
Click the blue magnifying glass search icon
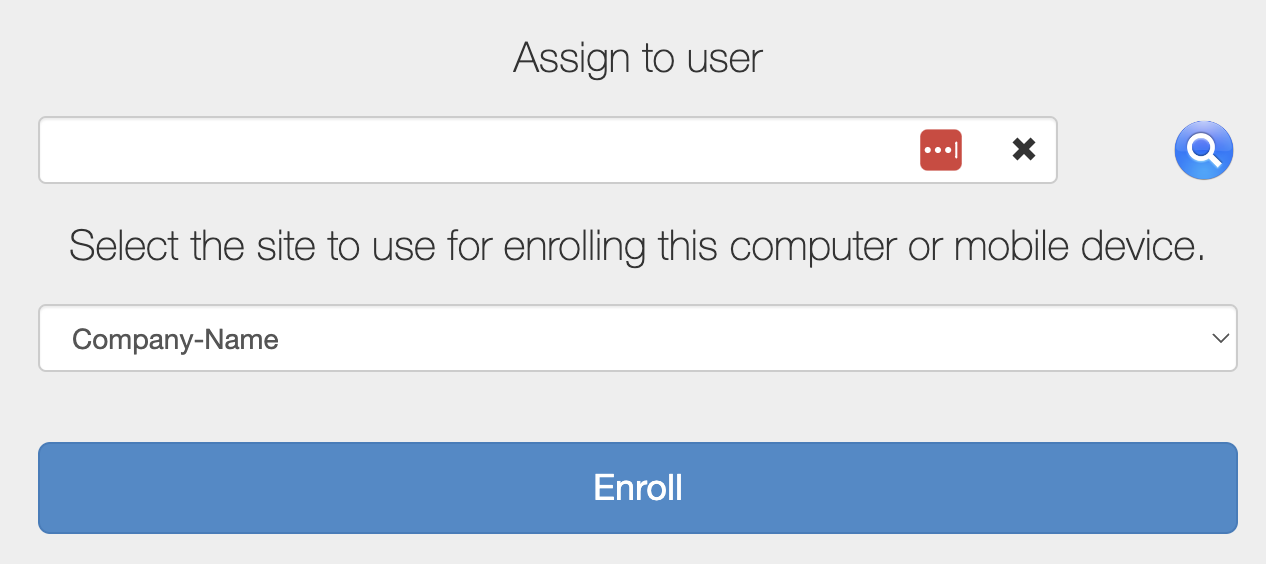[1203, 151]
